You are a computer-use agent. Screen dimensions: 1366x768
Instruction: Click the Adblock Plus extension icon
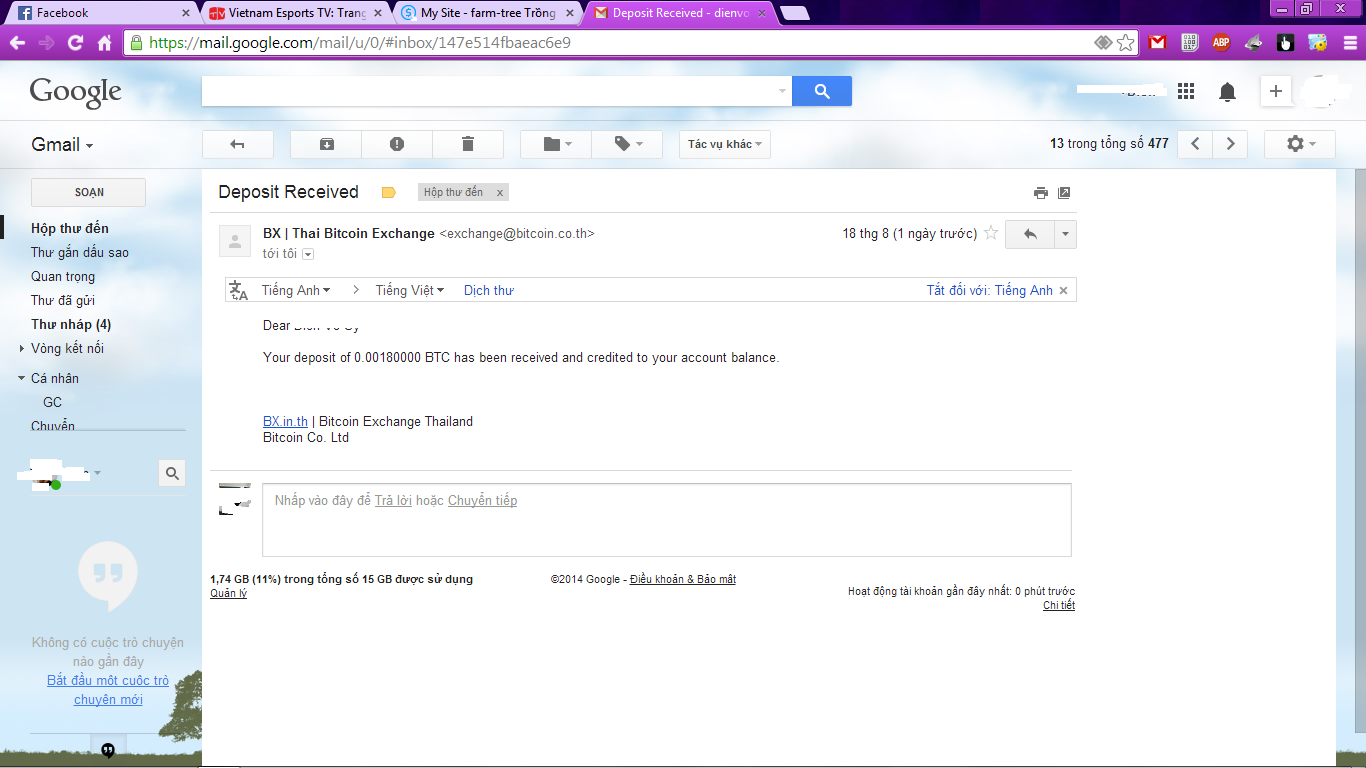(x=1221, y=43)
